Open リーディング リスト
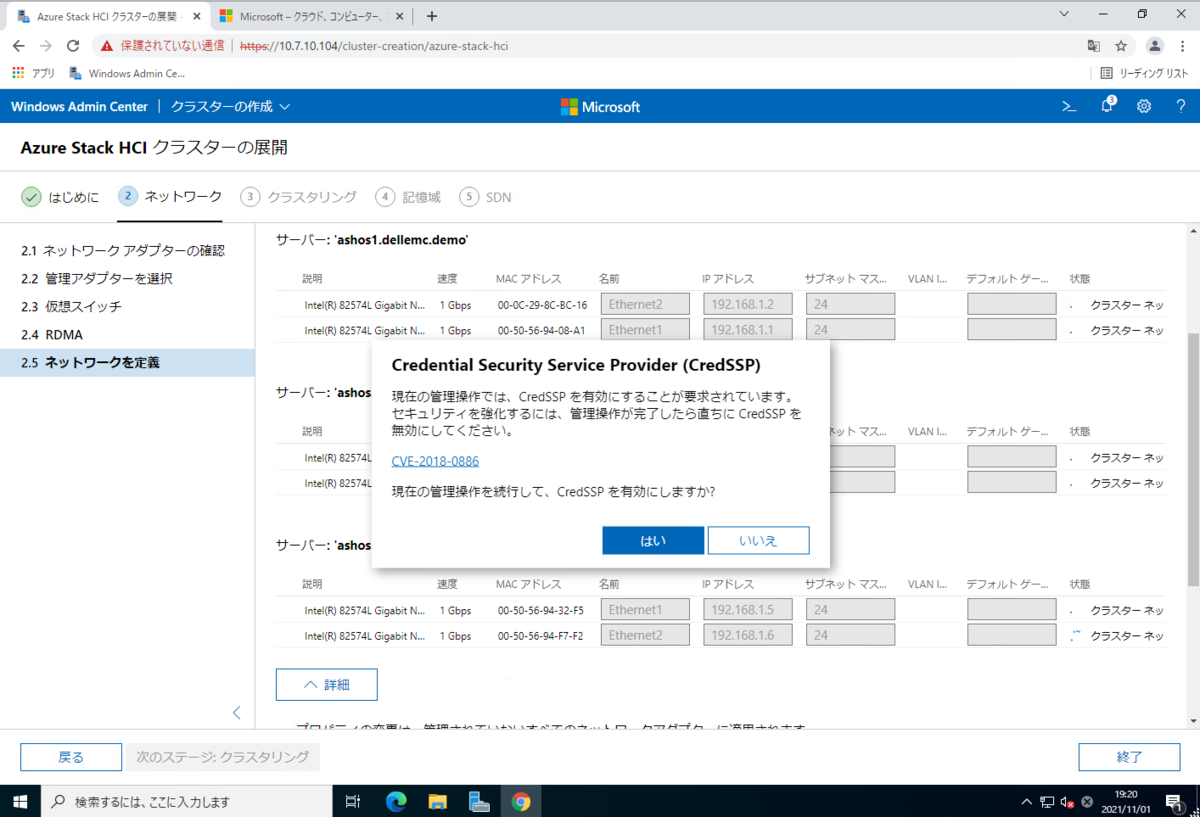This screenshot has width=1200, height=817. [1144, 73]
